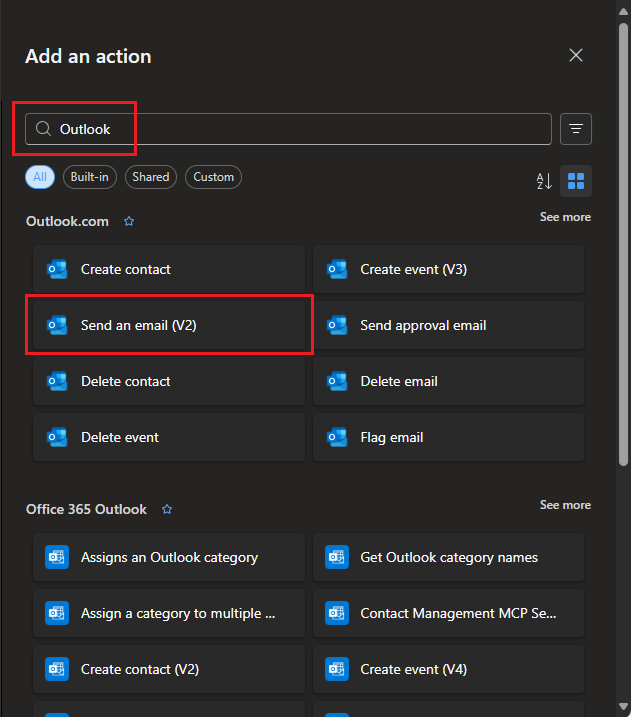The height and width of the screenshot is (717, 631).
Task: Switch to grid view layout
Action: (x=576, y=181)
